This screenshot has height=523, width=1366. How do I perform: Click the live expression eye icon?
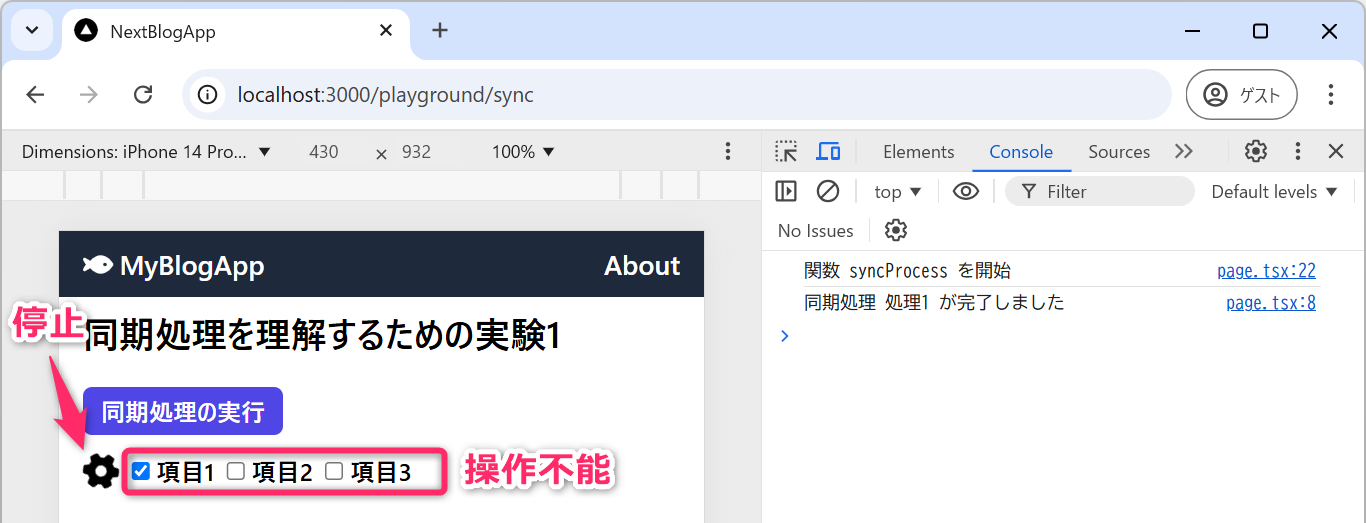click(x=965, y=191)
